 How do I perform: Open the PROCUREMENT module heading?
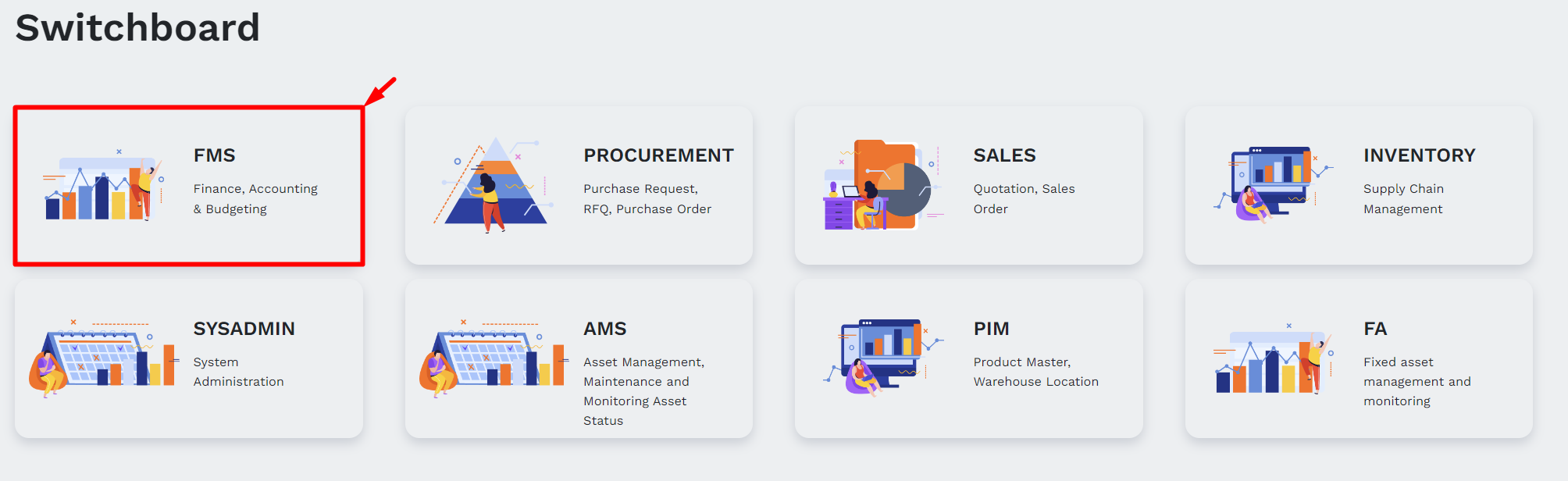point(658,155)
